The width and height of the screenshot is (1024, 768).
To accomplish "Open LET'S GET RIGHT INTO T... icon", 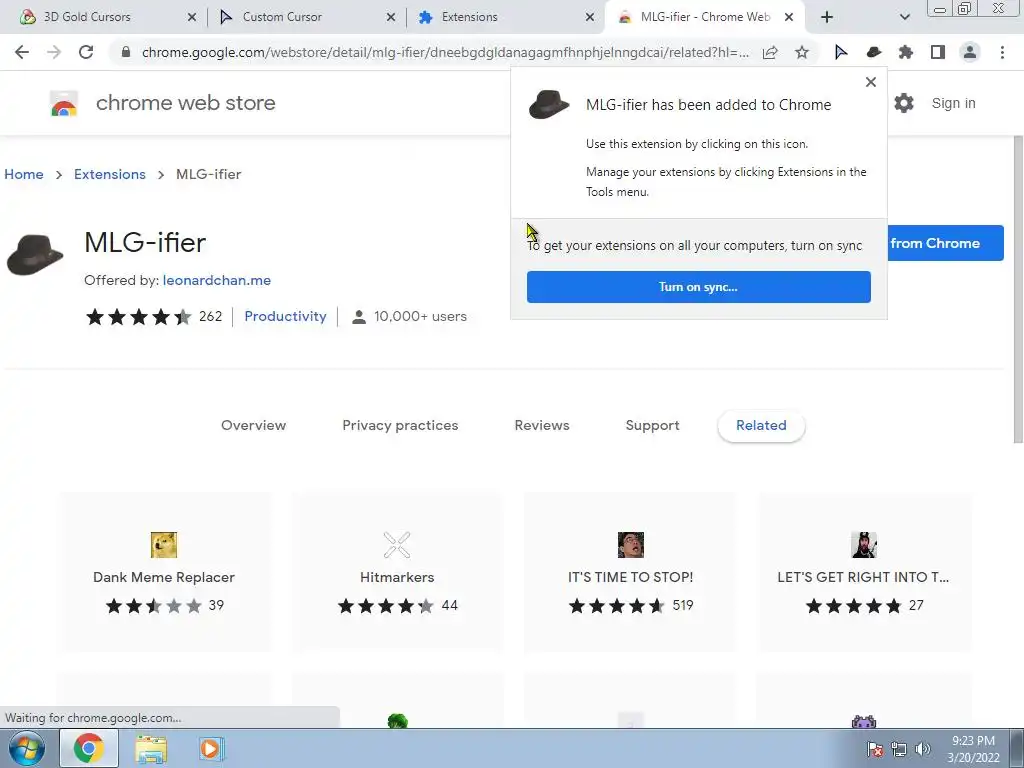I will (864, 545).
